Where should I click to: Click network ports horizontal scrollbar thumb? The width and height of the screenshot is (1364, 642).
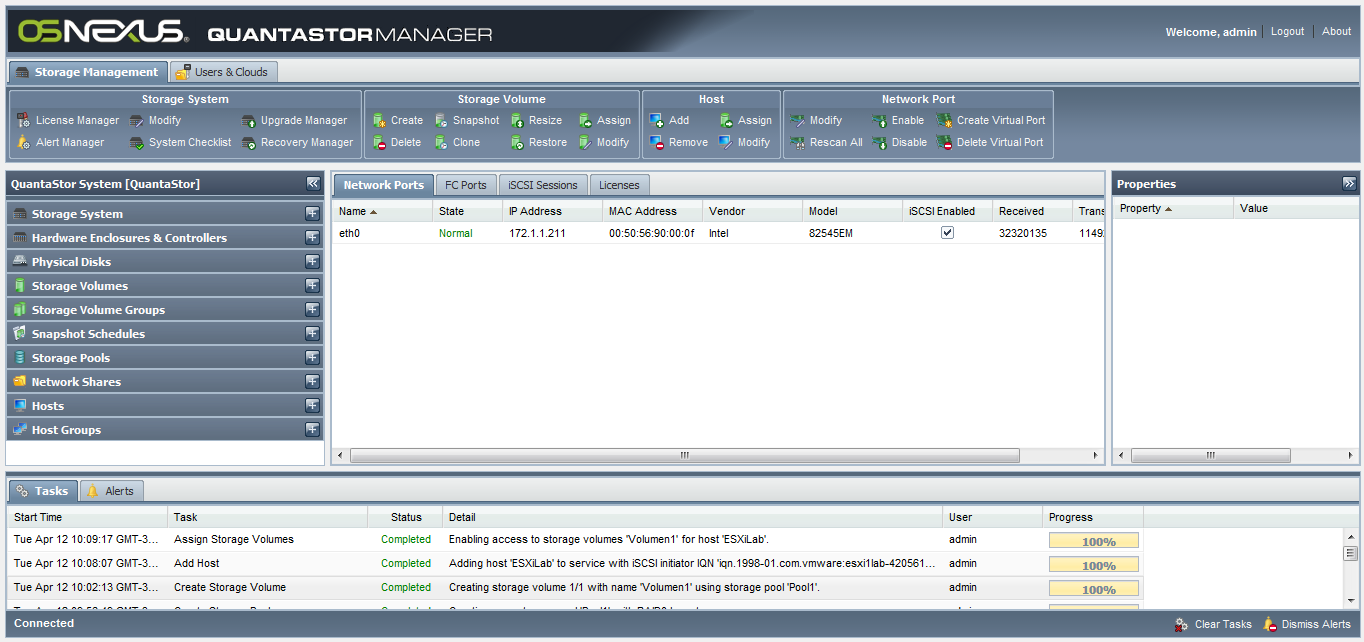pyautogui.click(x=685, y=455)
